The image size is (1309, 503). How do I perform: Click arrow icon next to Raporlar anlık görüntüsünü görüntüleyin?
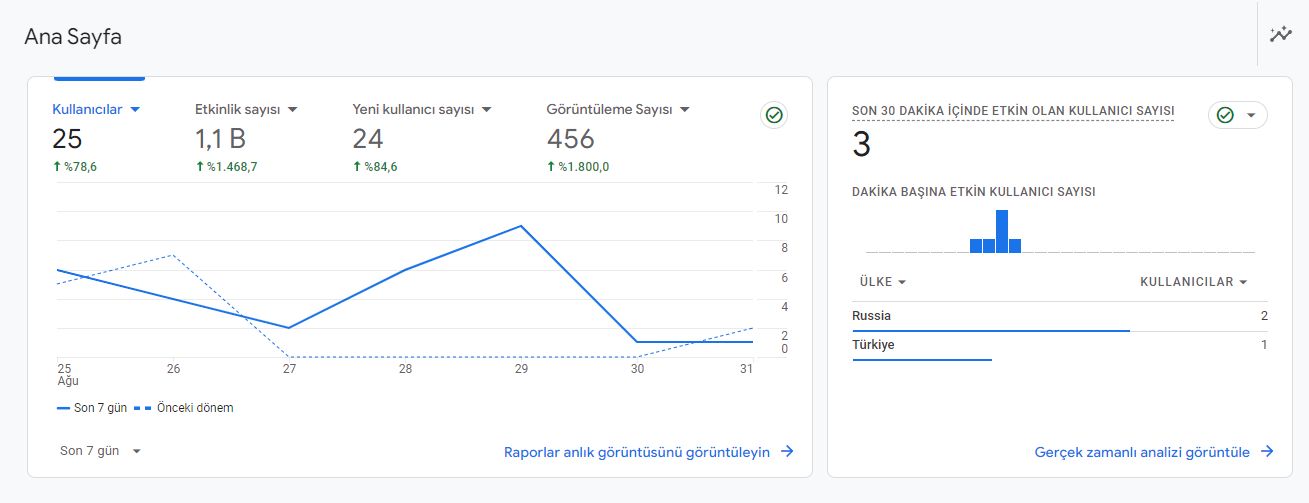click(x=787, y=452)
